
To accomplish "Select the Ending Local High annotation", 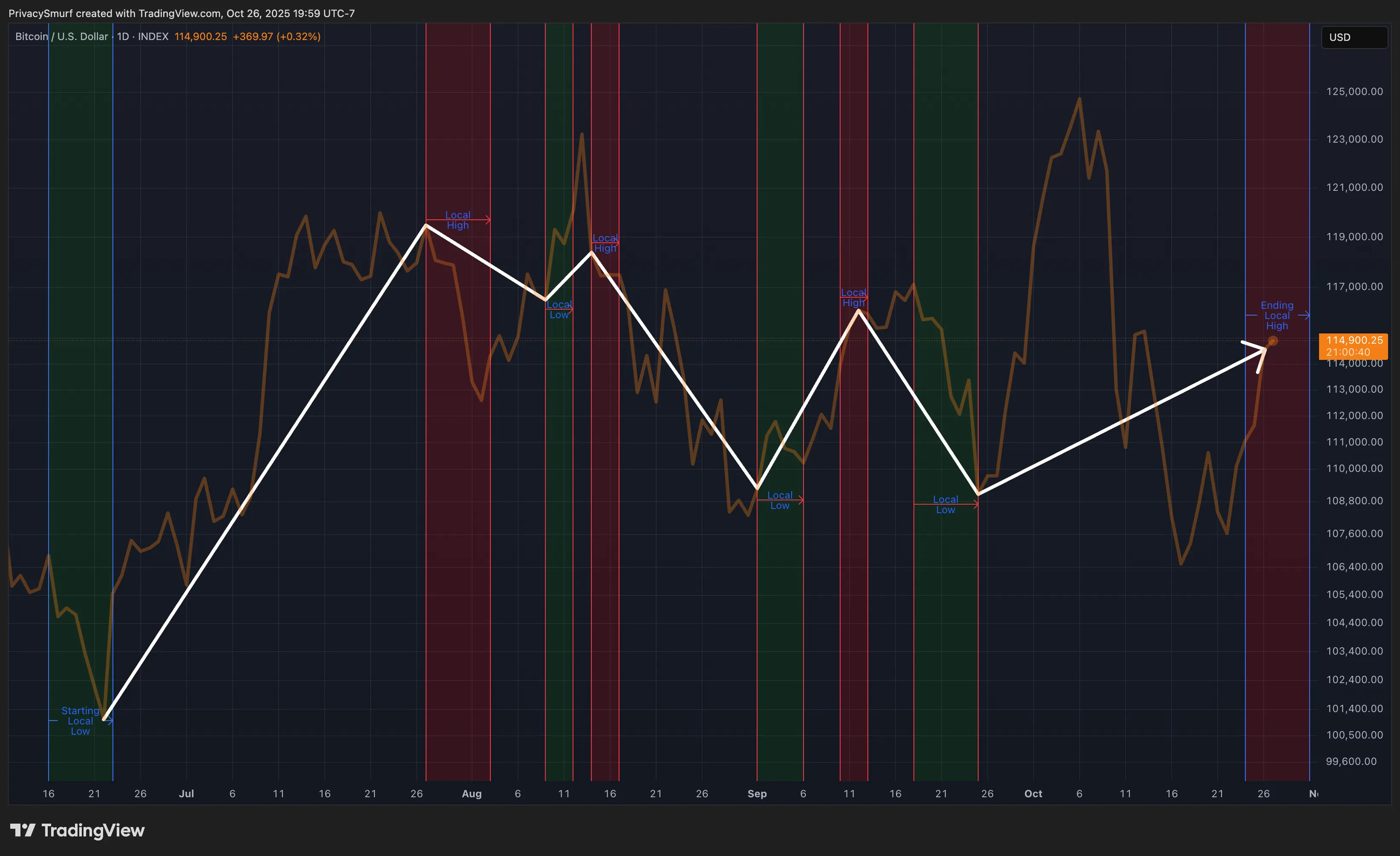I will coord(1277,315).
